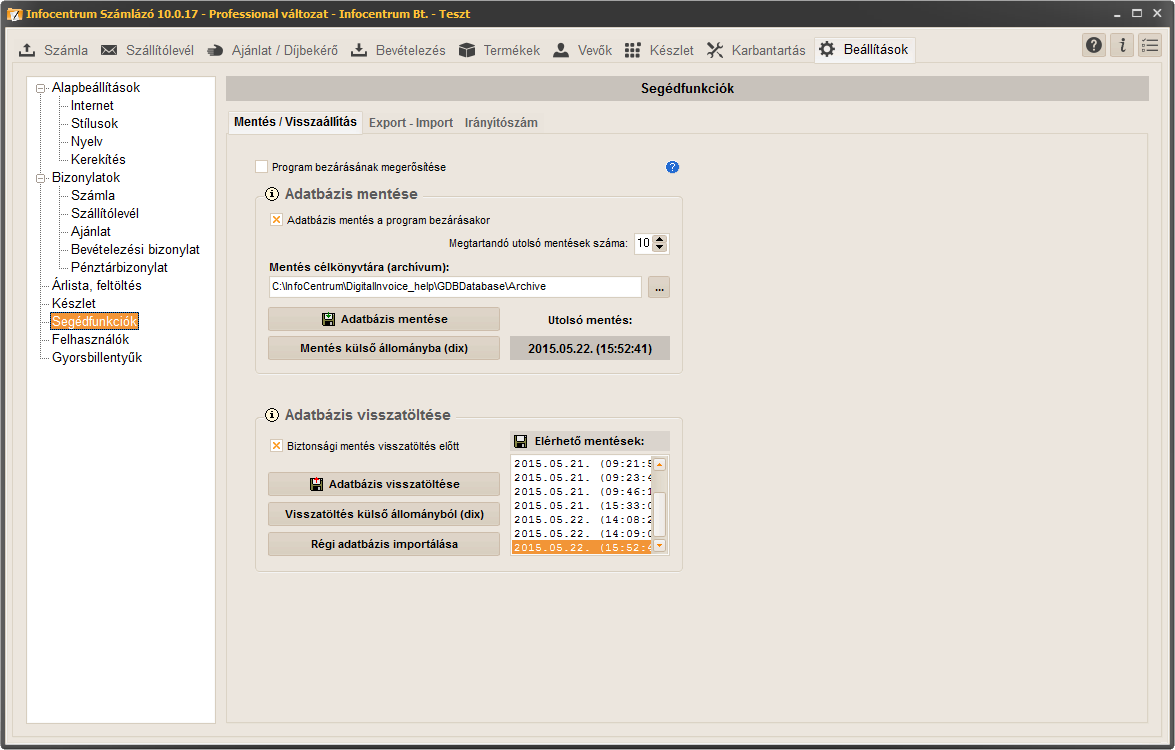Click Régi adatbázis importálása button

pos(384,544)
